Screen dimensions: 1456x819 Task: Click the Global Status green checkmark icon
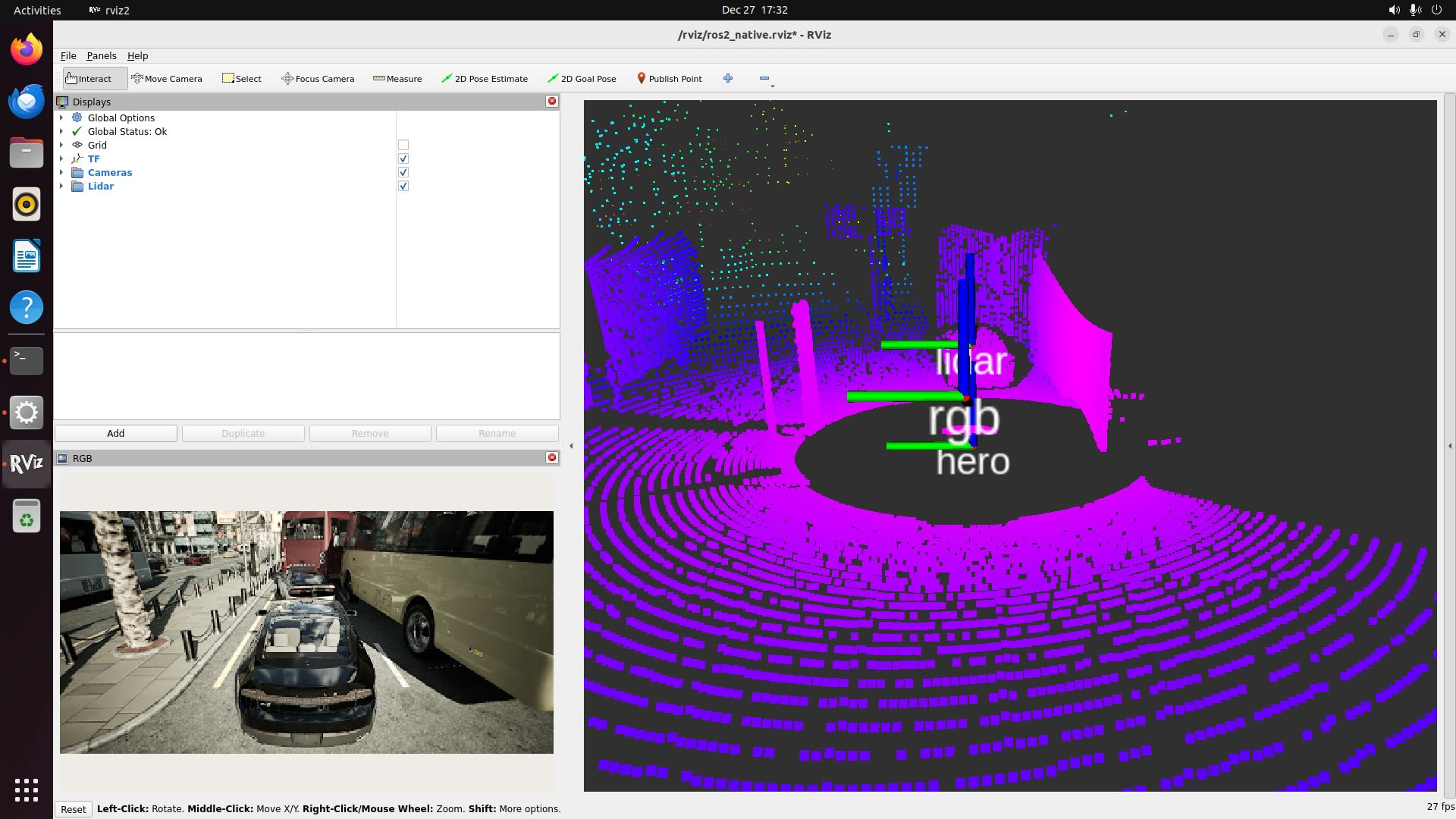point(77,131)
